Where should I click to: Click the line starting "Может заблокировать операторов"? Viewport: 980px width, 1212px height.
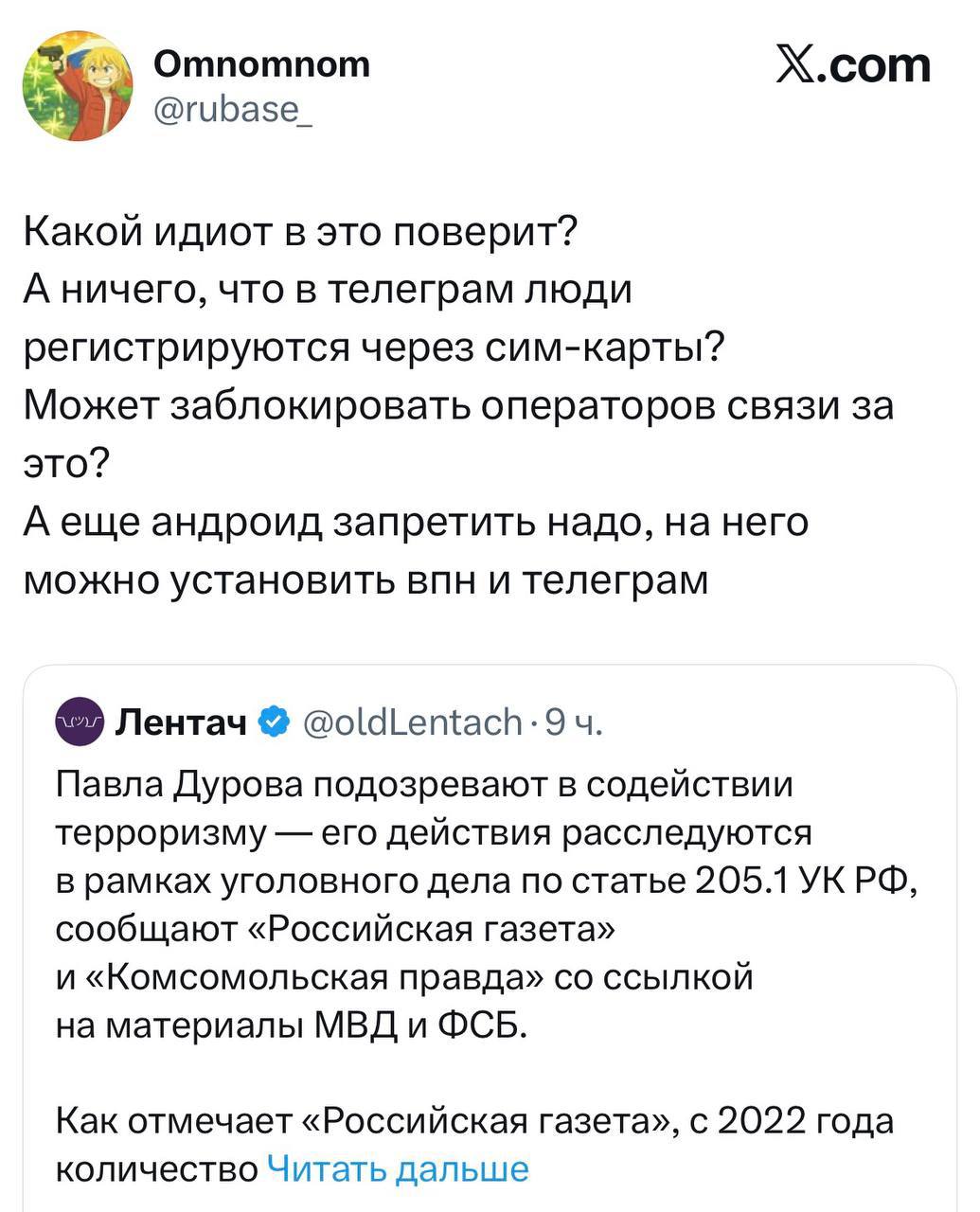point(457,404)
